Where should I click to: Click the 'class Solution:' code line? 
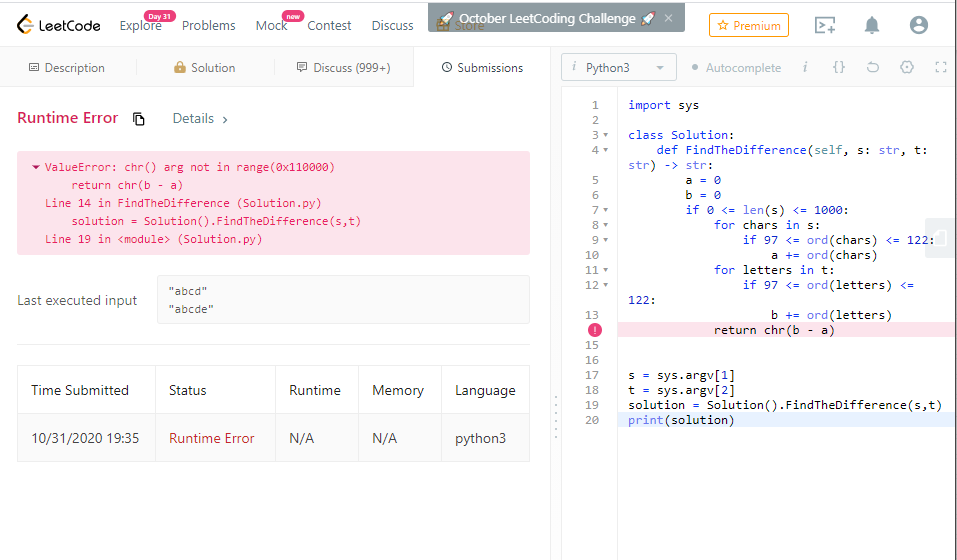681,135
